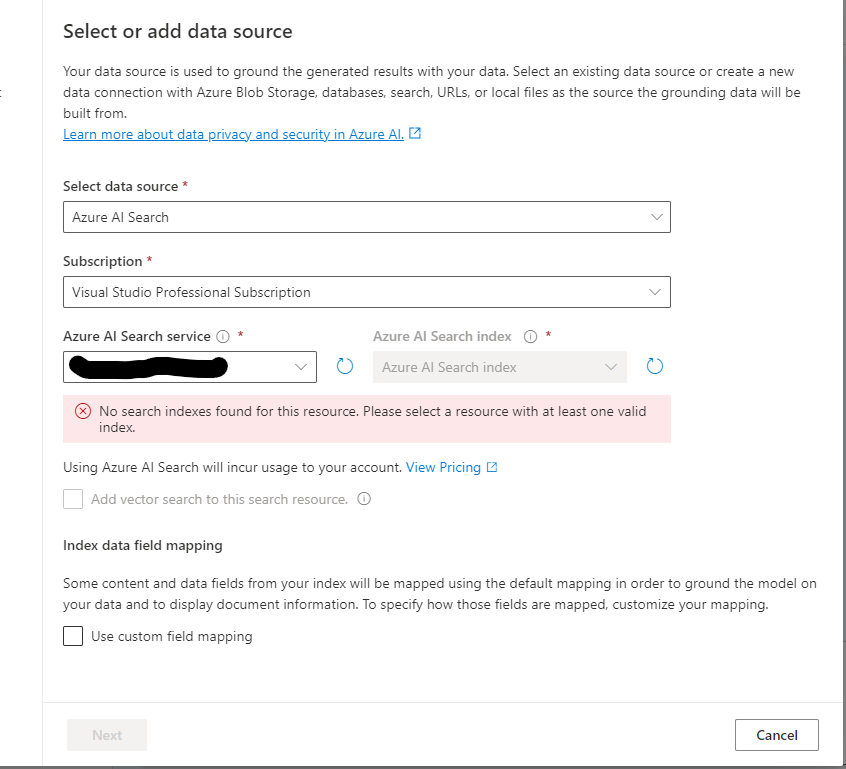The image size is (846, 769).
Task: Open data privacy and security learn more link
Action: [x=233, y=134]
